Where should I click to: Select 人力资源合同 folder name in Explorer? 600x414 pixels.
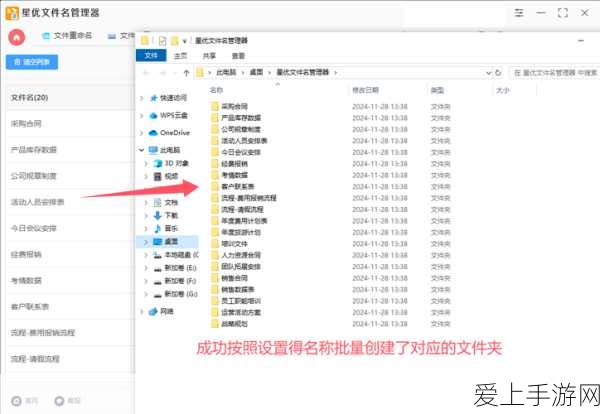[x=241, y=255]
